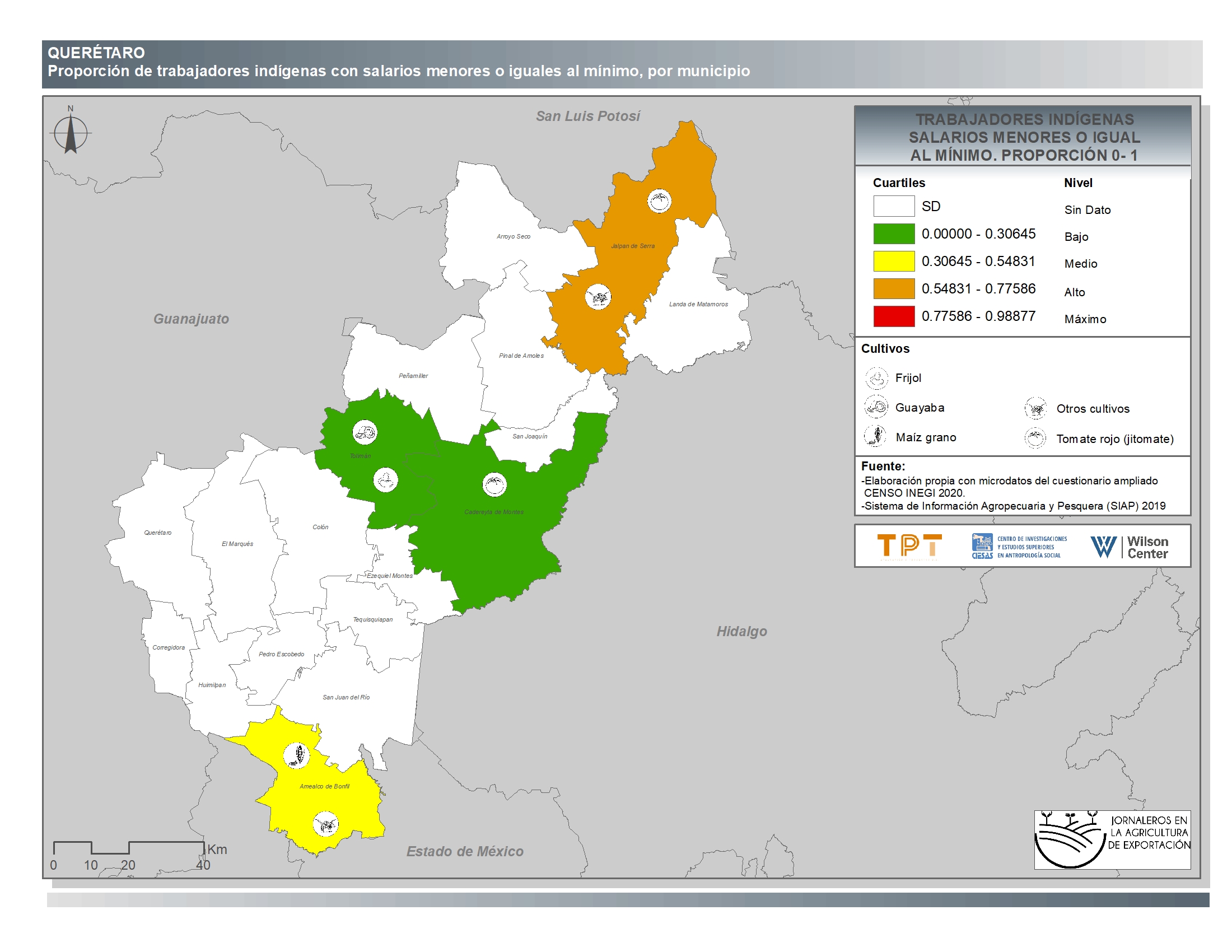The height and width of the screenshot is (952, 1232).
Task: Open the Wilson Center logo
Action: pyautogui.click(x=1129, y=547)
